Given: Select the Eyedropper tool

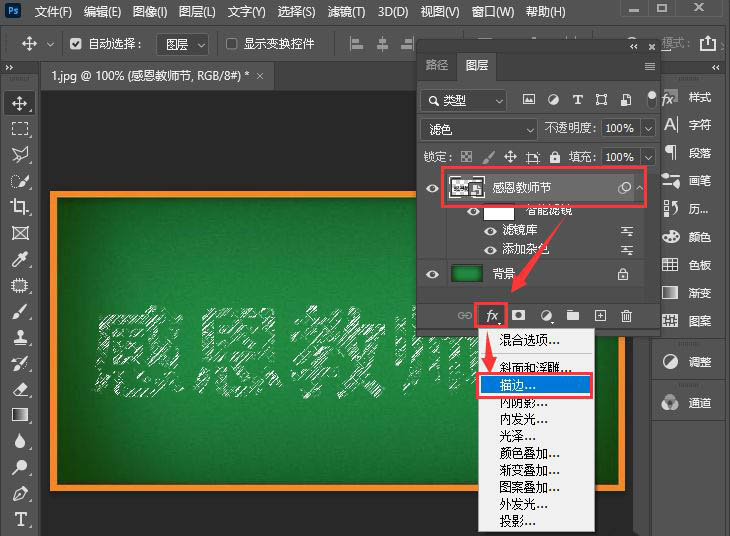Looking at the screenshot, I should click(x=20, y=259).
